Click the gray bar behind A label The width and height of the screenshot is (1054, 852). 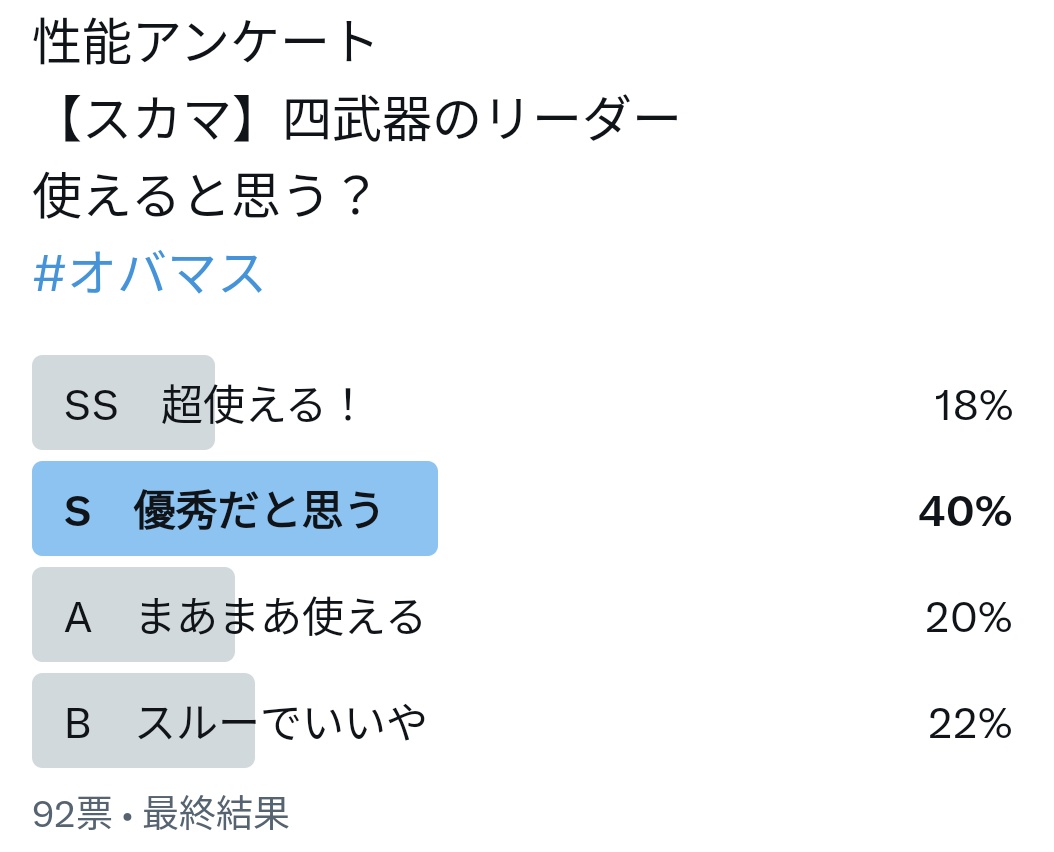click(x=134, y=615)
